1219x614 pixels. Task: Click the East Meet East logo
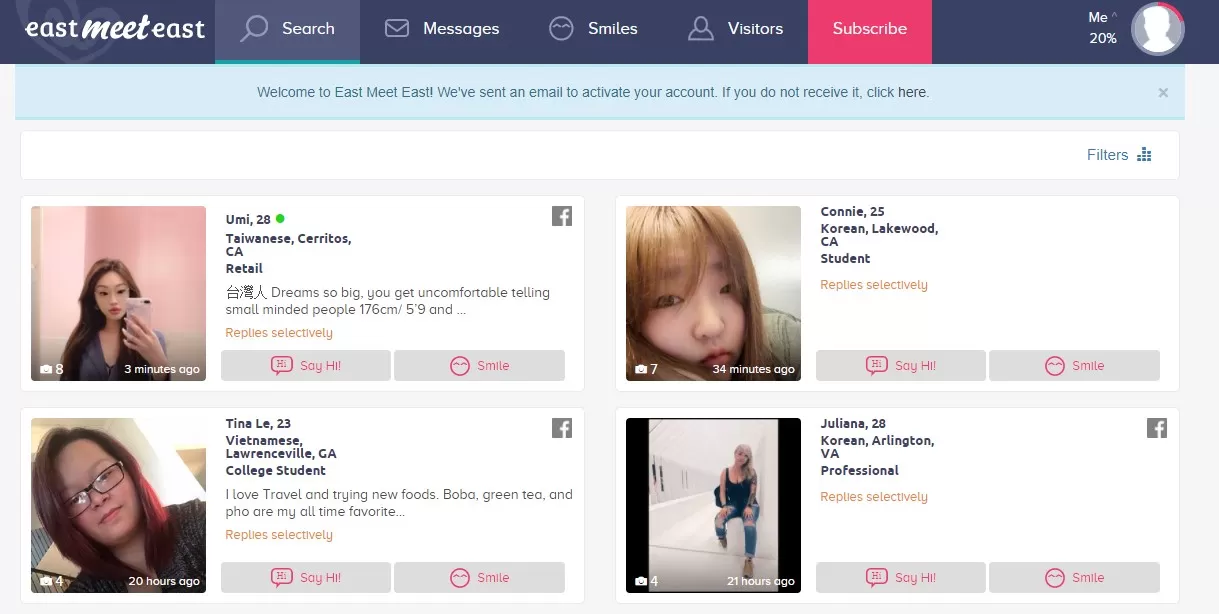pos(114,28)
